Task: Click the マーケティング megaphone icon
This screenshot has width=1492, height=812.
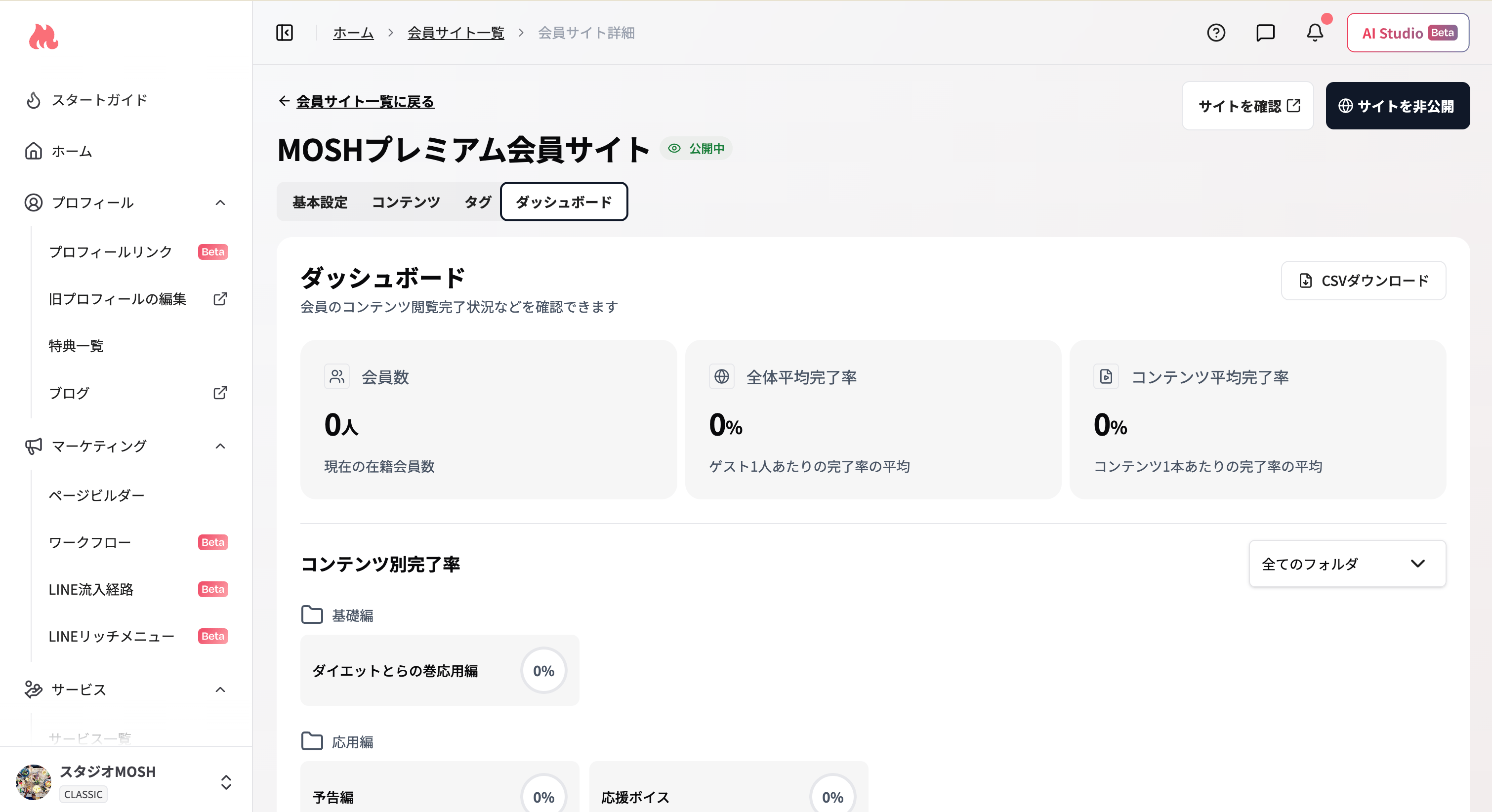Action: point(34,446)
